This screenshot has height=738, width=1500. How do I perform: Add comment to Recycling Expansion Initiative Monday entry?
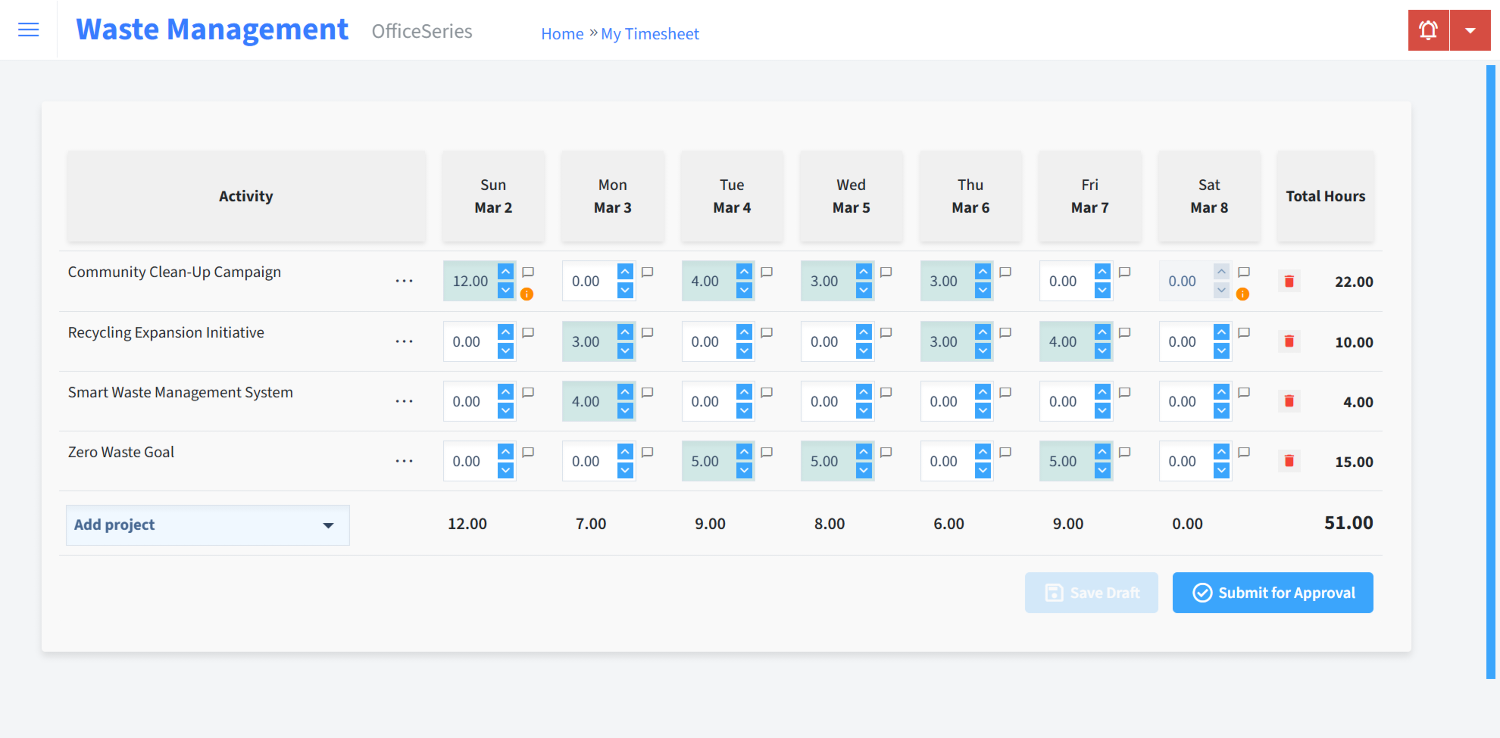point(647,332)
